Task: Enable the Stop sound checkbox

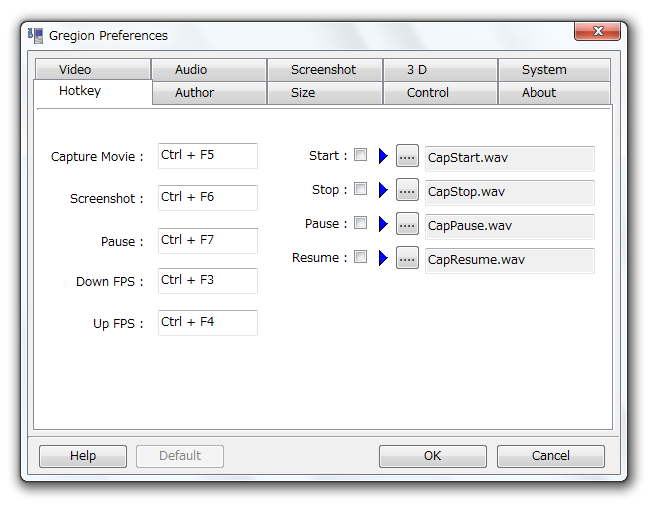Action: click(360, 189)
